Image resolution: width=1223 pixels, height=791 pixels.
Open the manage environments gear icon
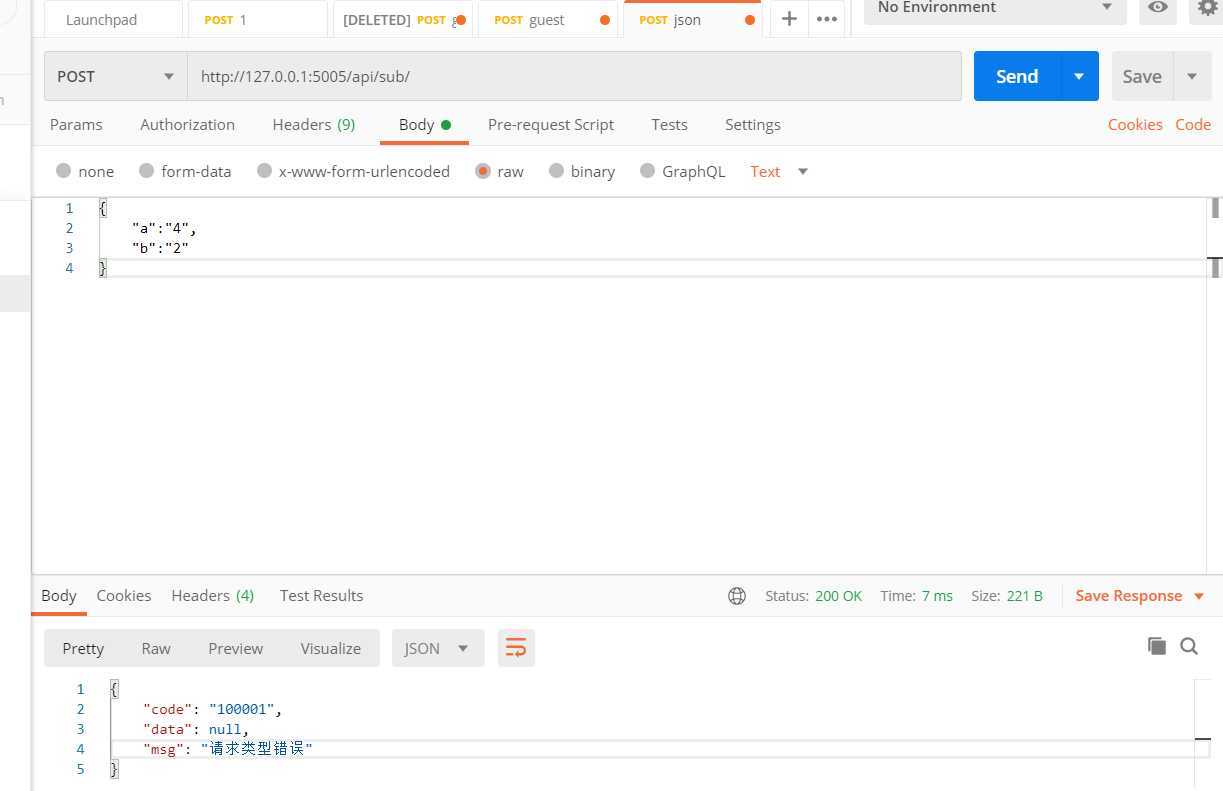point(1208,8)
